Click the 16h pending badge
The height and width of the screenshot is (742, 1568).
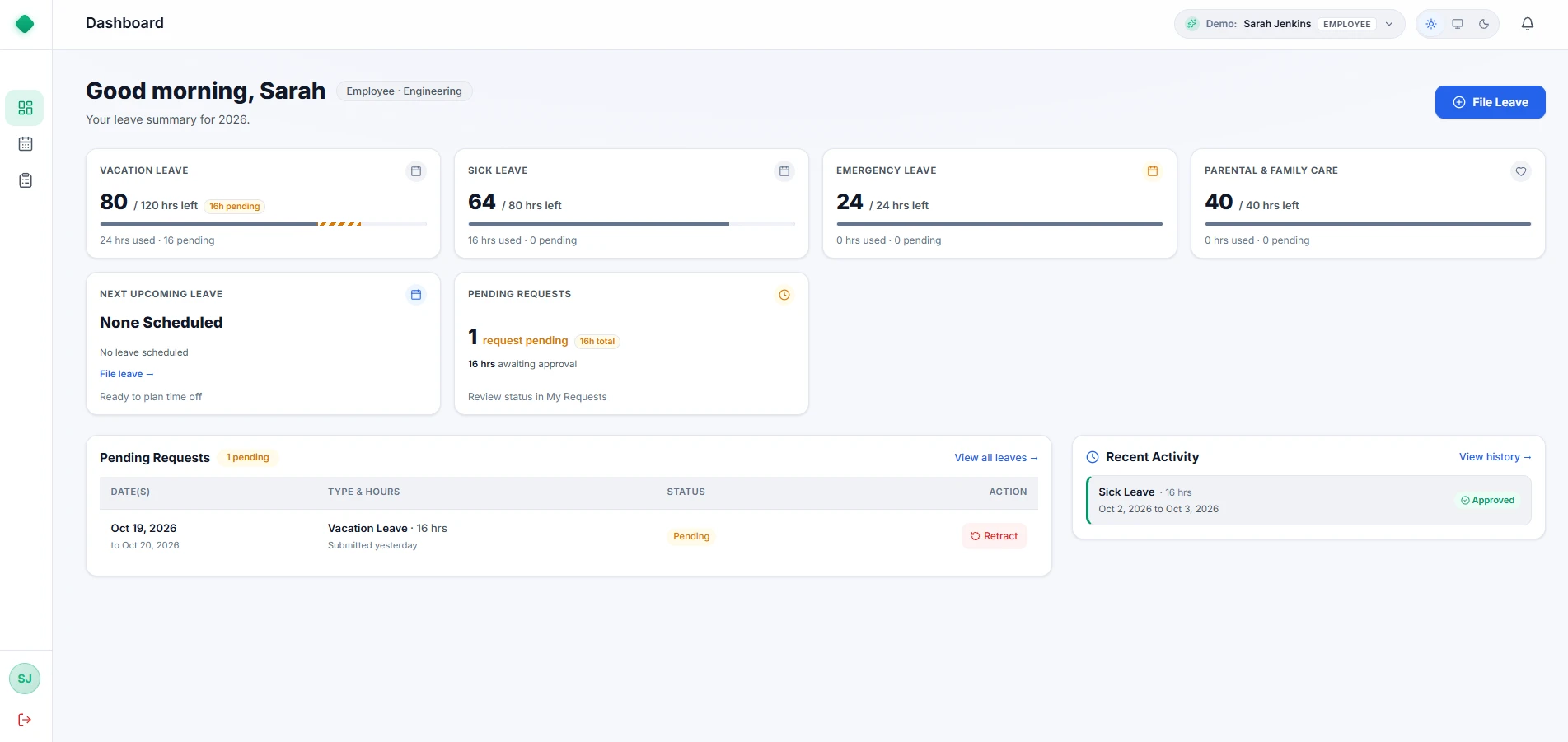(x=235, y=206)
